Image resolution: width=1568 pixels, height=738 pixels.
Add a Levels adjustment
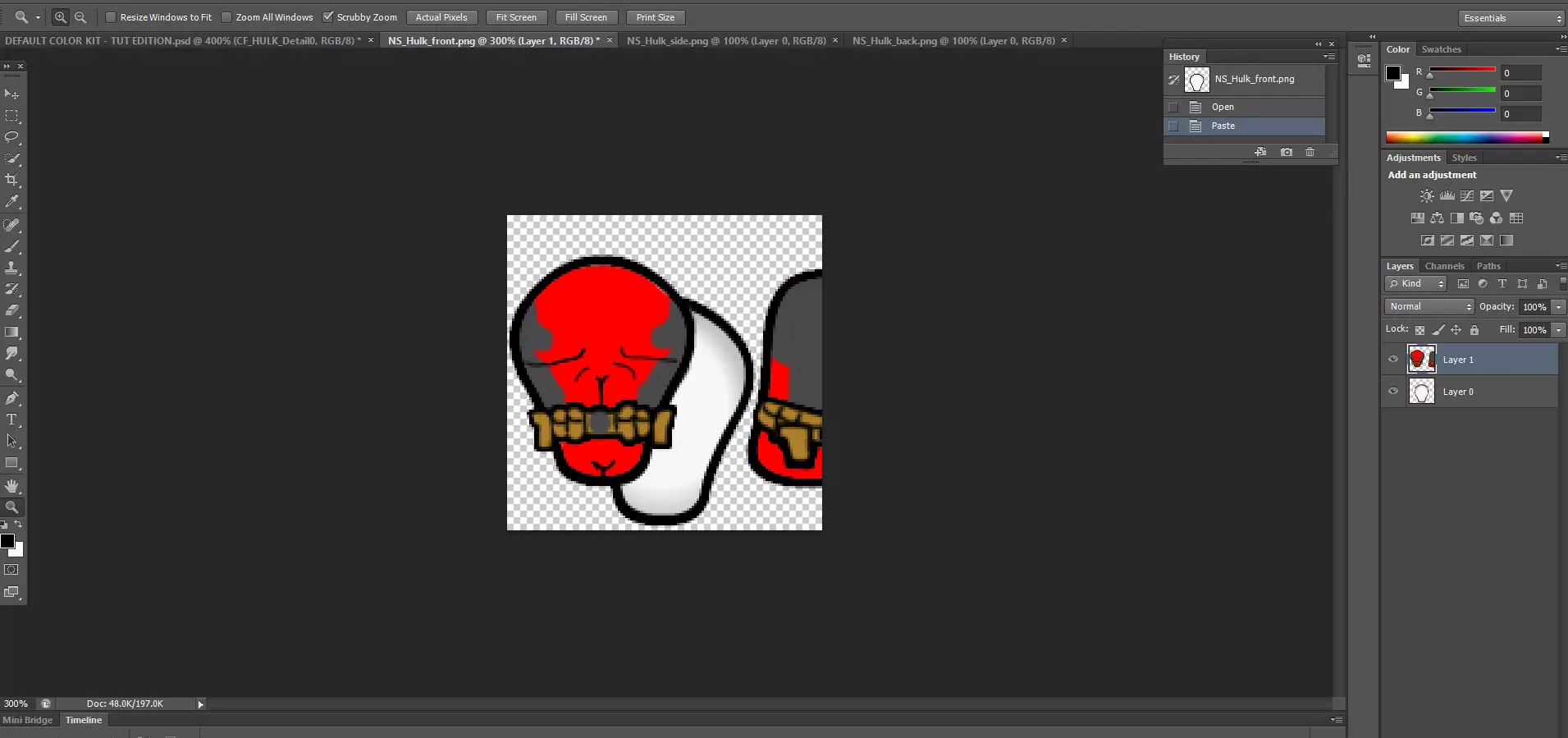tap(1447, 196)
